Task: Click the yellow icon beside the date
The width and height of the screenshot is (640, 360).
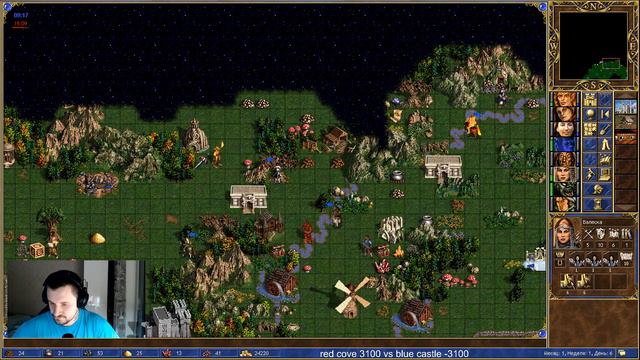Action: click(x=622, y=353)
